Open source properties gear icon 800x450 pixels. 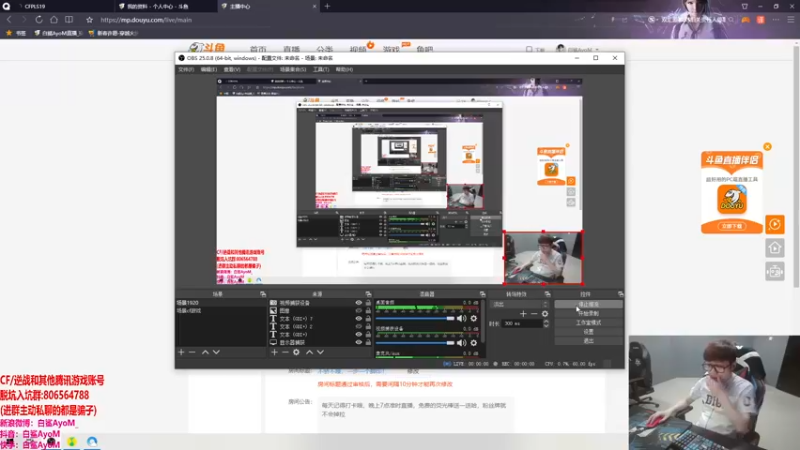click(x=296, y=352)
